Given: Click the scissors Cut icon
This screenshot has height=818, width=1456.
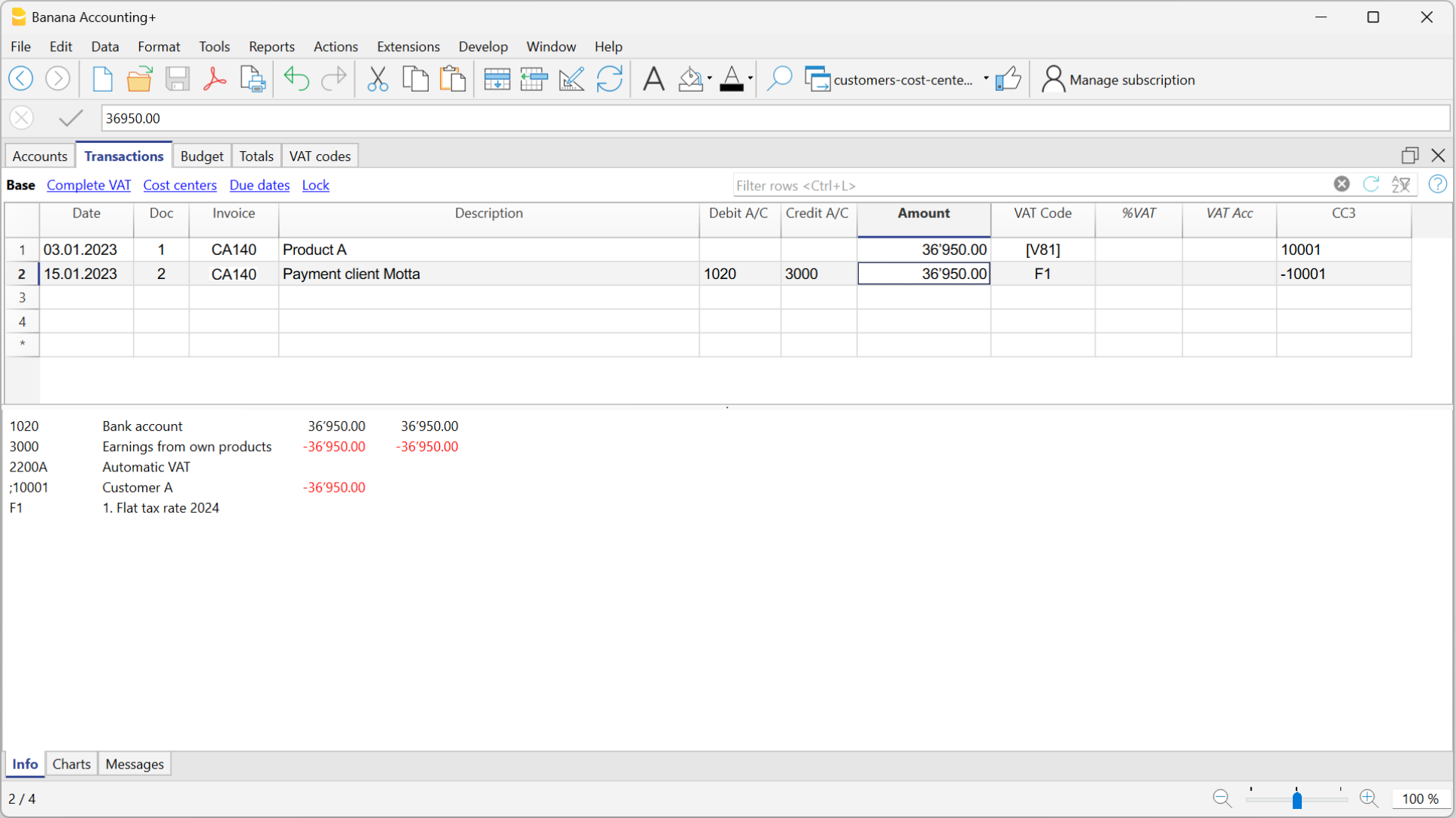Looking at the screenshot, I should tap(378, 79).
